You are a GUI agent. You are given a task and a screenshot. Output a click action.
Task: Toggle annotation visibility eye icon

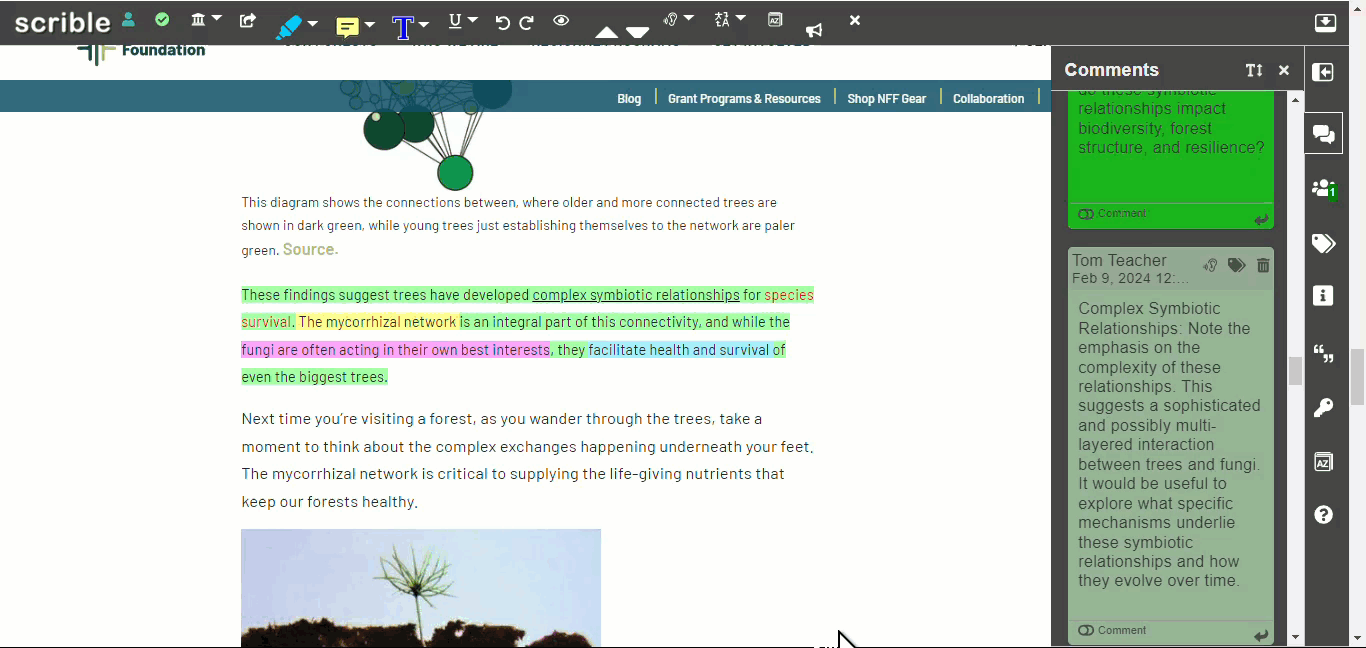pyautogui.click(x=561, y=20)
